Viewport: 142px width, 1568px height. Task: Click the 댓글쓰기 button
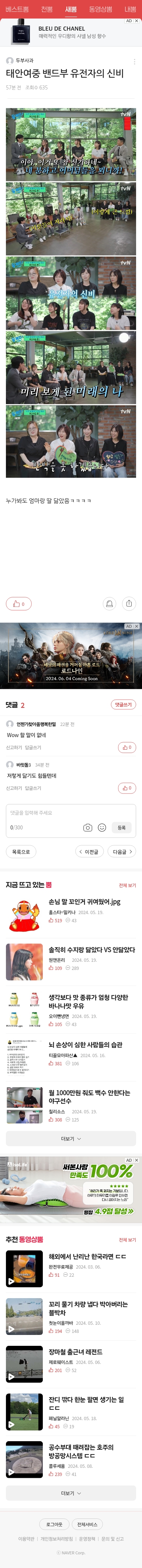[x=123, y=704]
